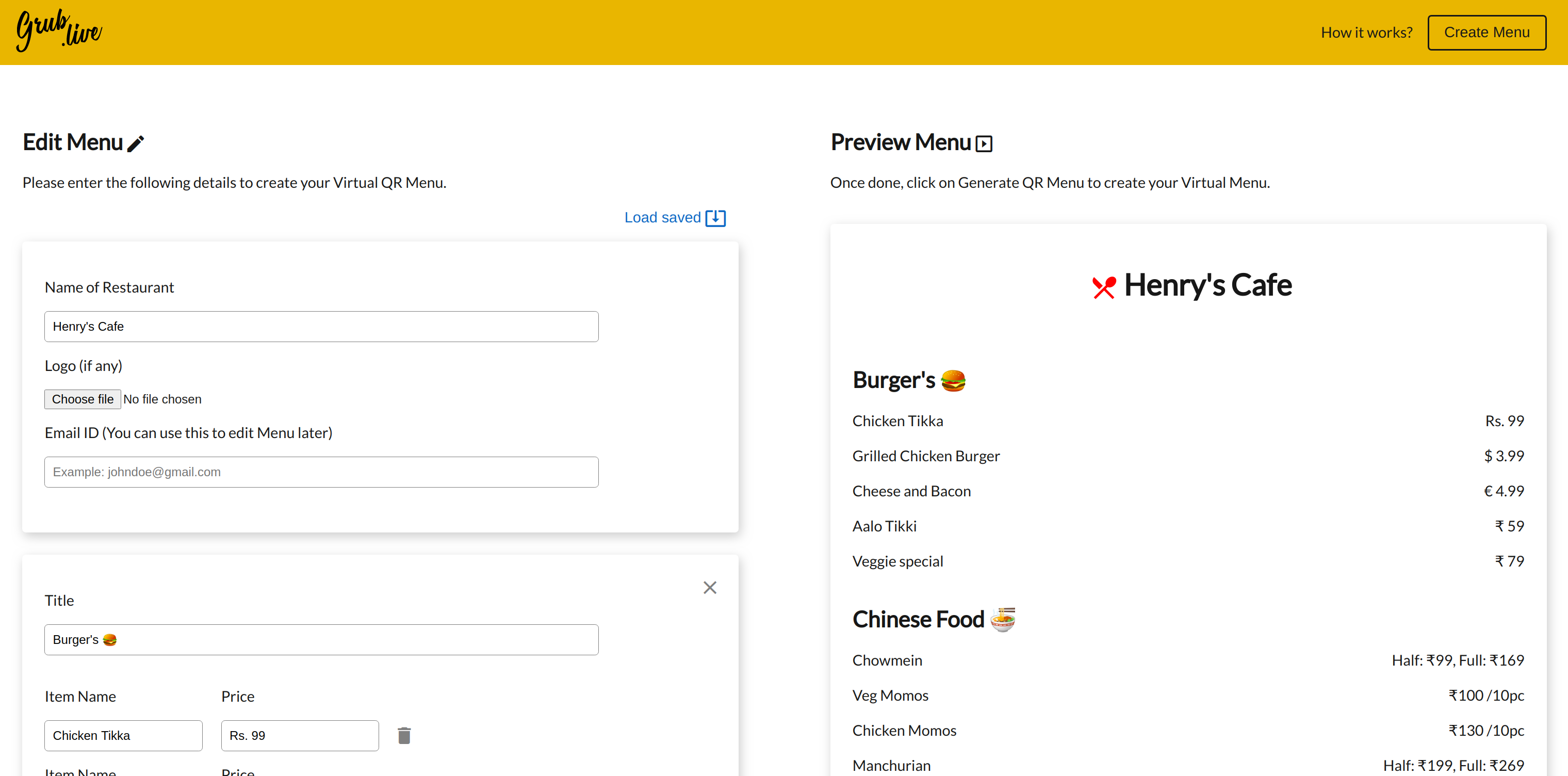Click the $ 3.99 price in preview
1568x776 pixels.
click(1504, 456)
